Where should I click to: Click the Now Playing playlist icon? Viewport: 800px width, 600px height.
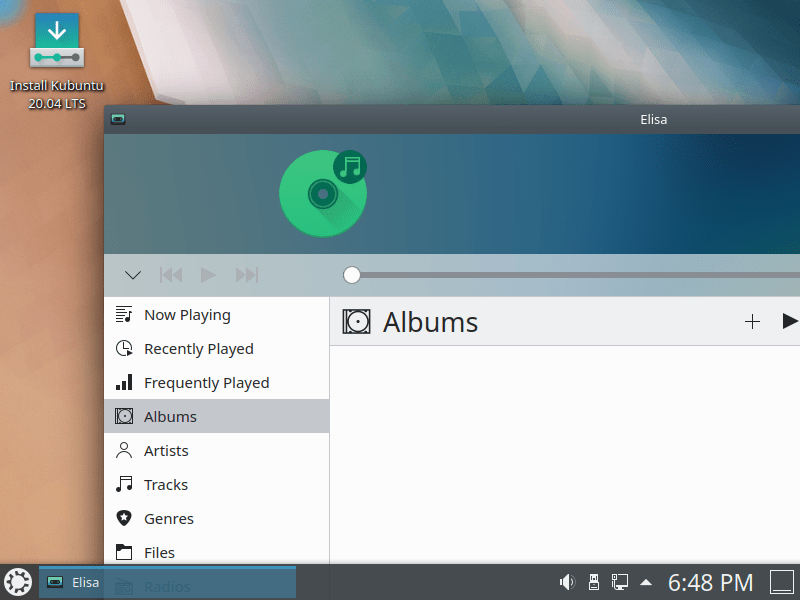(124, 315)
